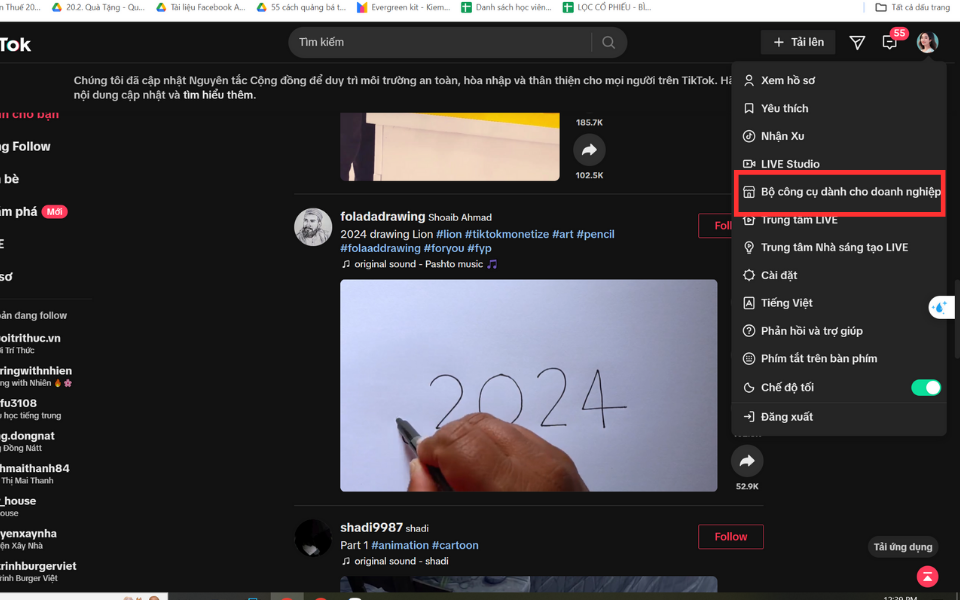The width and height of the screenshot is (960, 600).
Task: Click the moon icon beside Chế độ tối
Action: tap(748, 388)
